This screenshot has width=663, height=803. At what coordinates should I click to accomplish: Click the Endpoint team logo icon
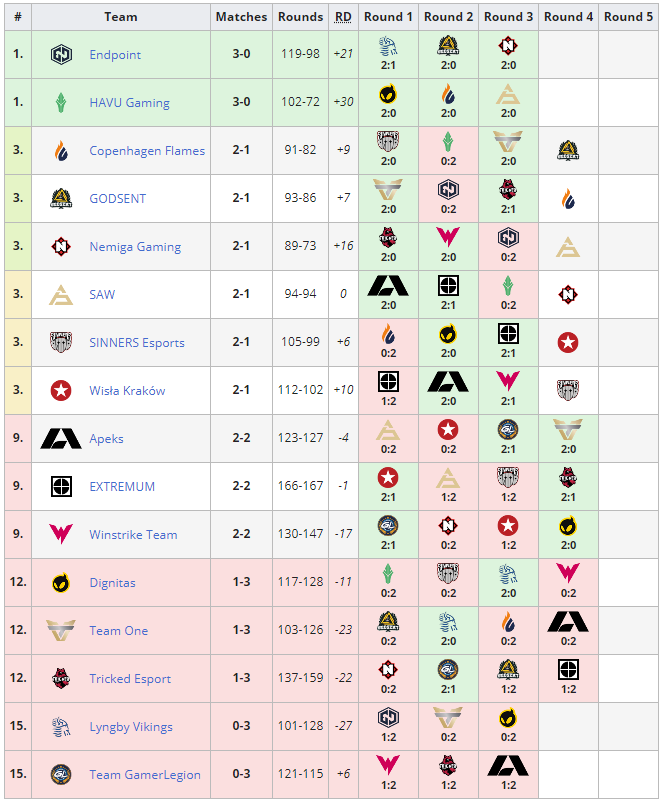tap(61, 55)
